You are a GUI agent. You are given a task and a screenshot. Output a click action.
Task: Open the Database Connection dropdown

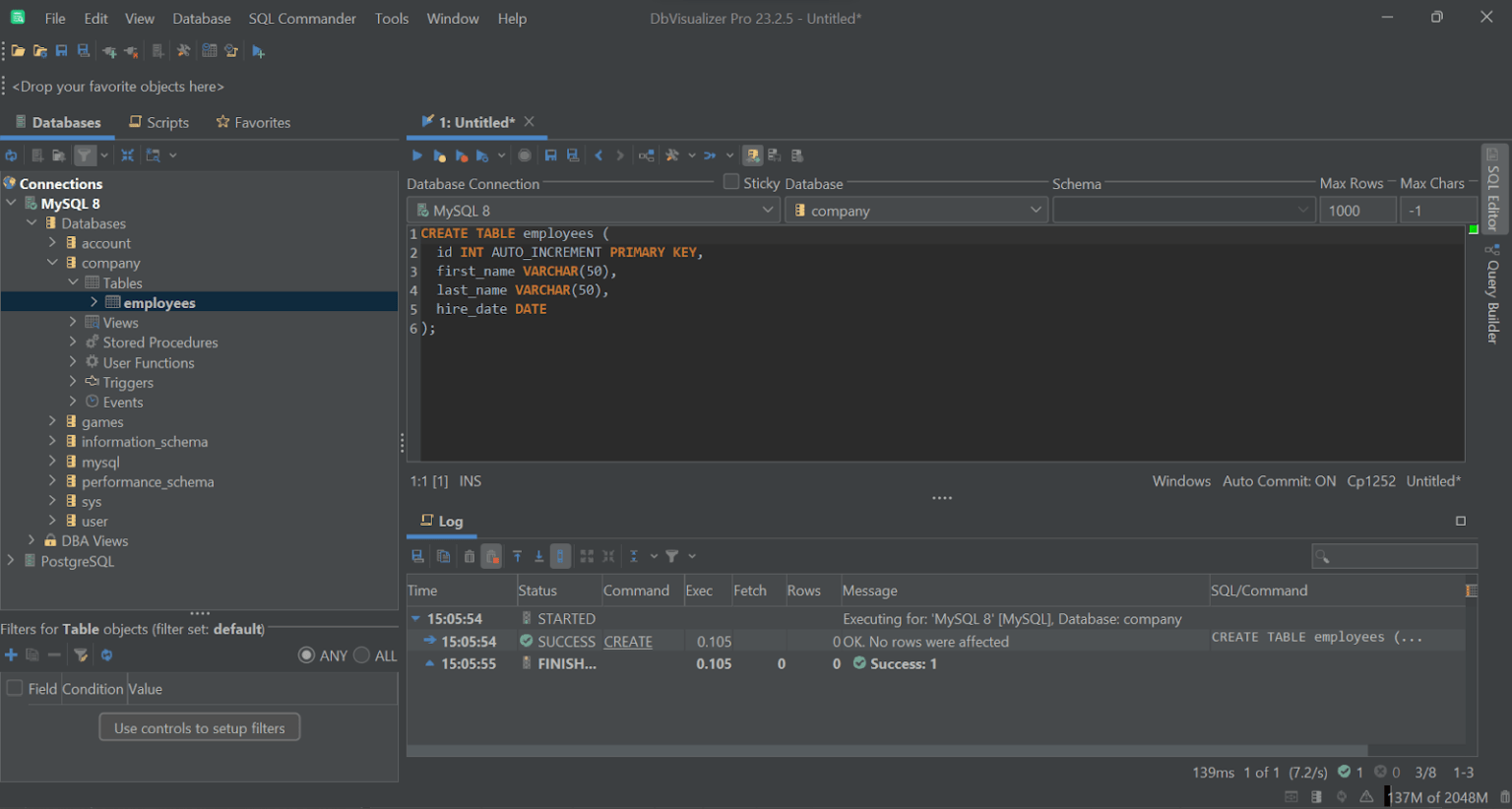[x=769, y=209]
